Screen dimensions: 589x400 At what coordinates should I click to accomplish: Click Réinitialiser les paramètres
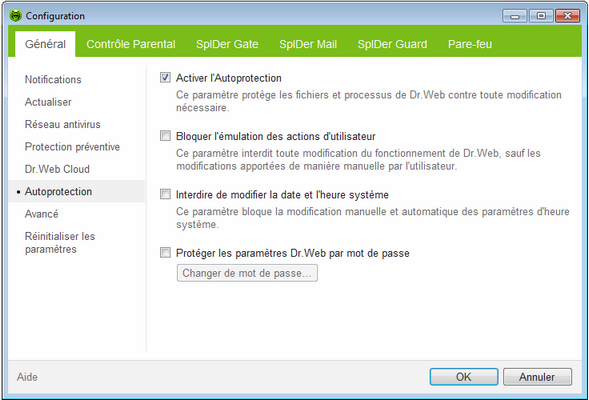[60, 243]
